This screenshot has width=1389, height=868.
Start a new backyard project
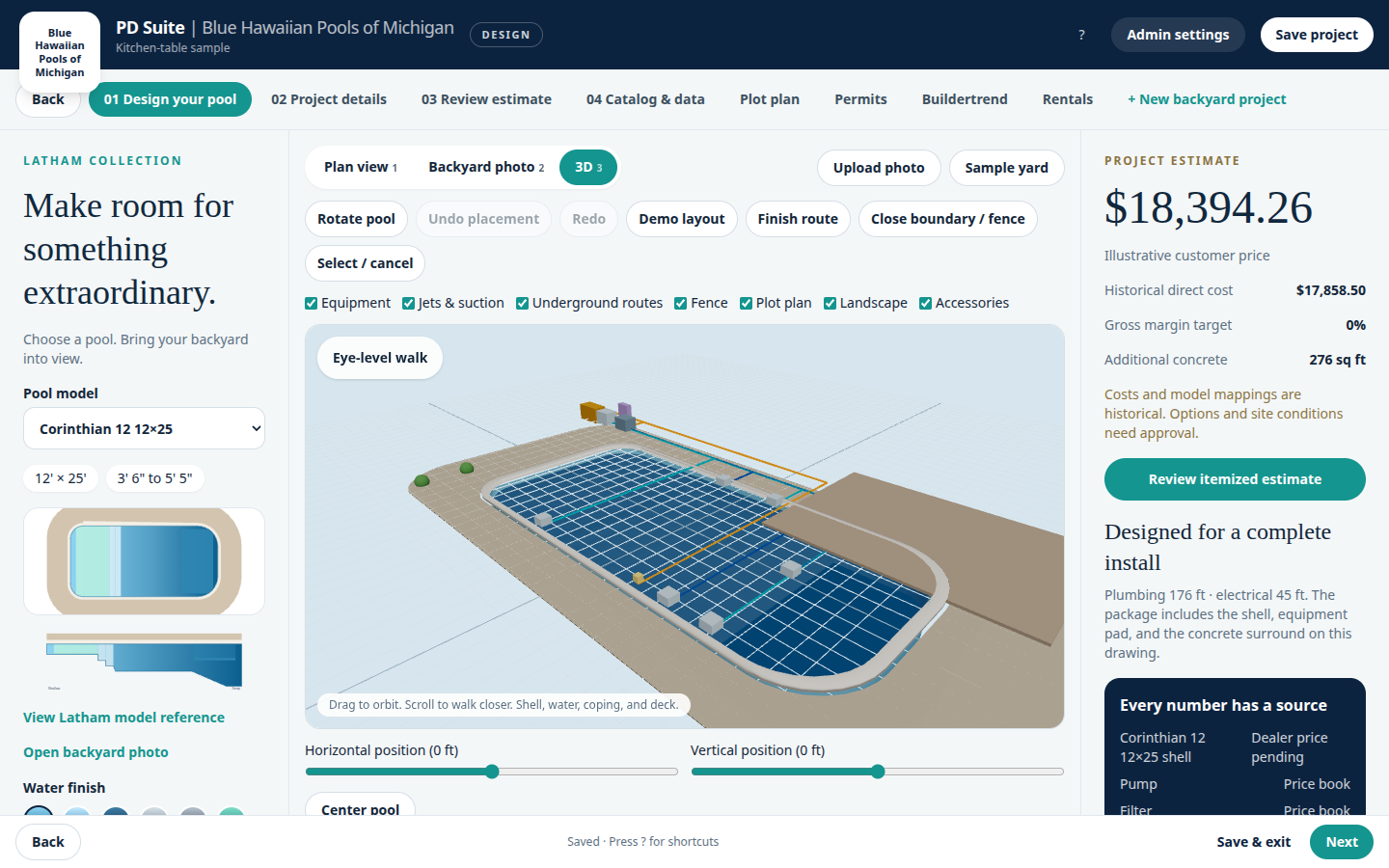[x=1207, y=99]
